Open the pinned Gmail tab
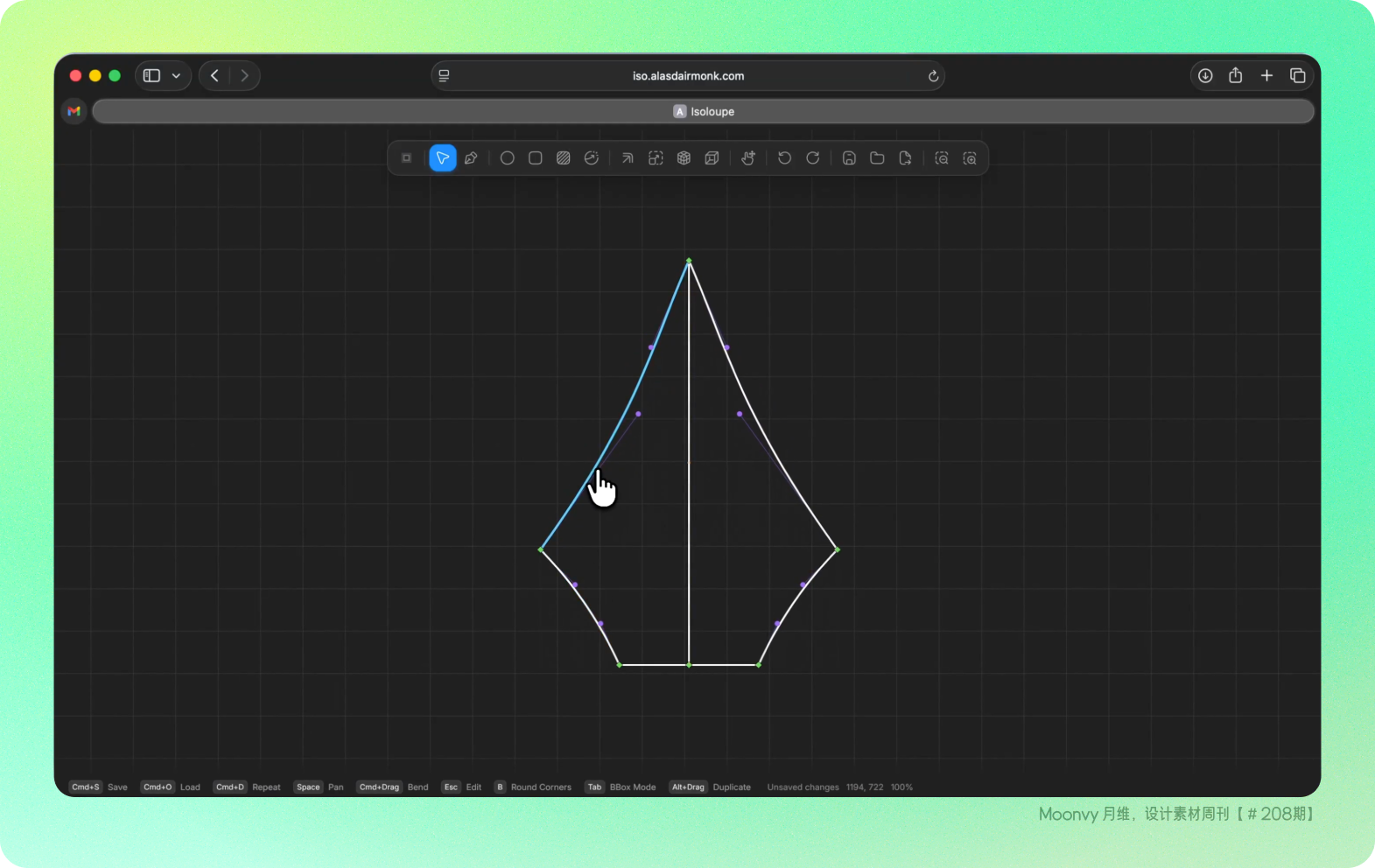This screenshot has width=1375, height=868. pos(74,111)
